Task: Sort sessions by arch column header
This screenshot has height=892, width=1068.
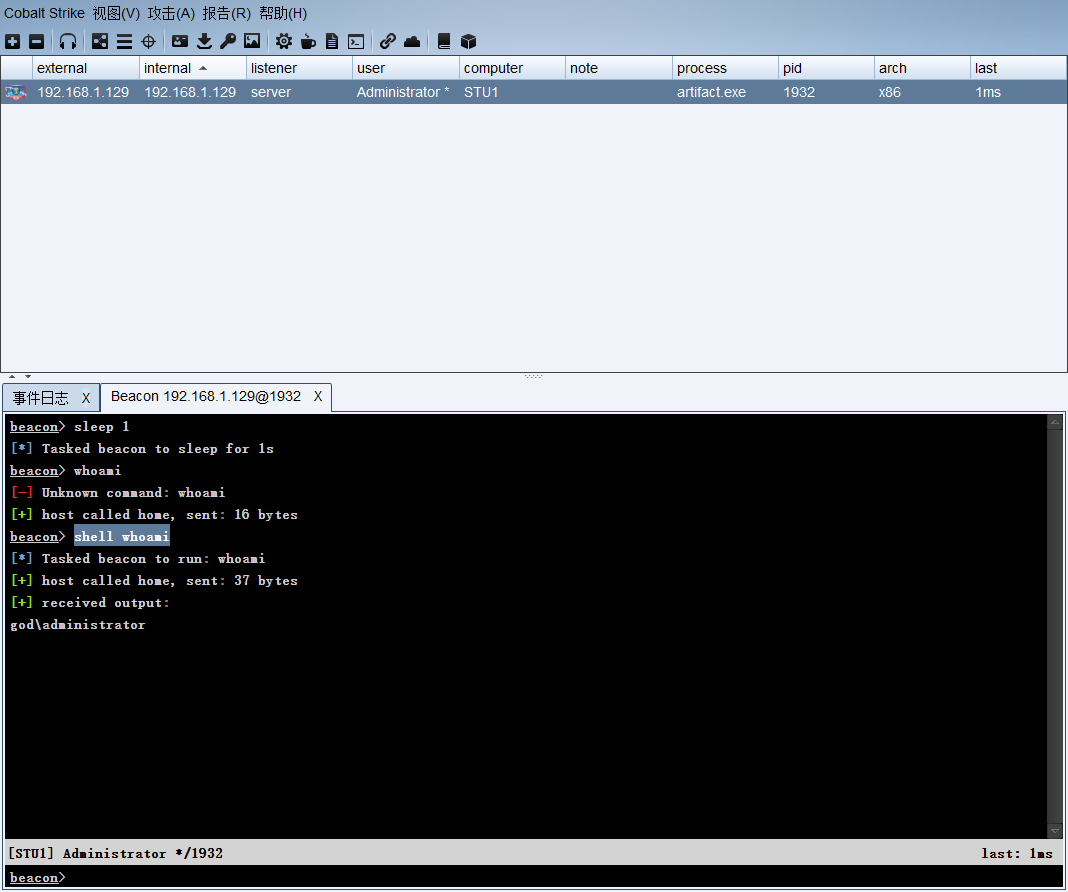Action: click(922, 68)
